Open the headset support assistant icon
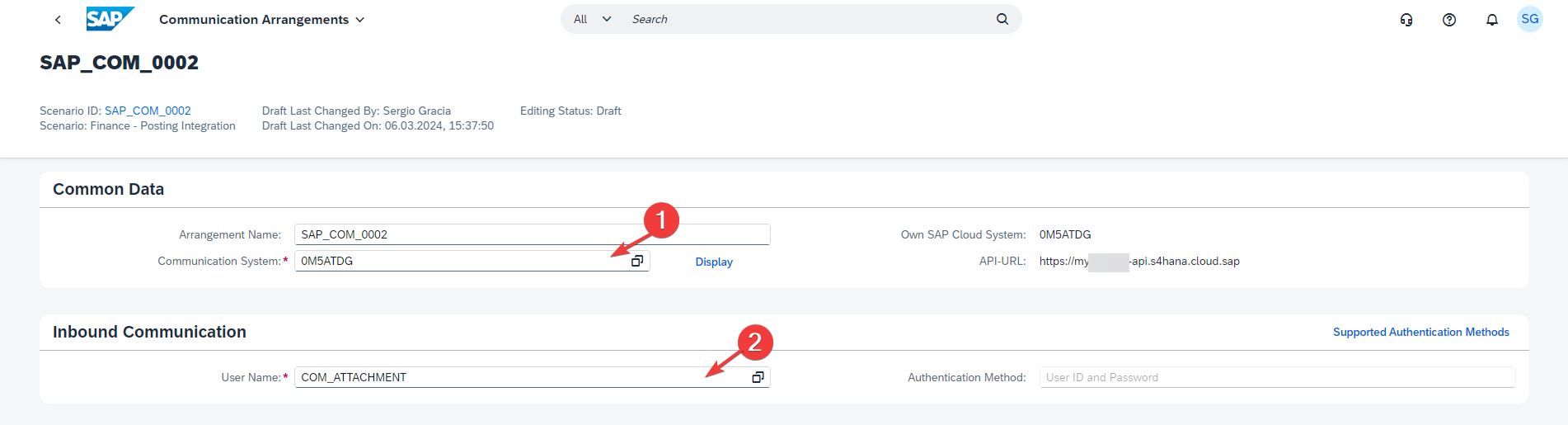Image resolution: width=1568 pixels, height=425 pixels. point(1406,20)
